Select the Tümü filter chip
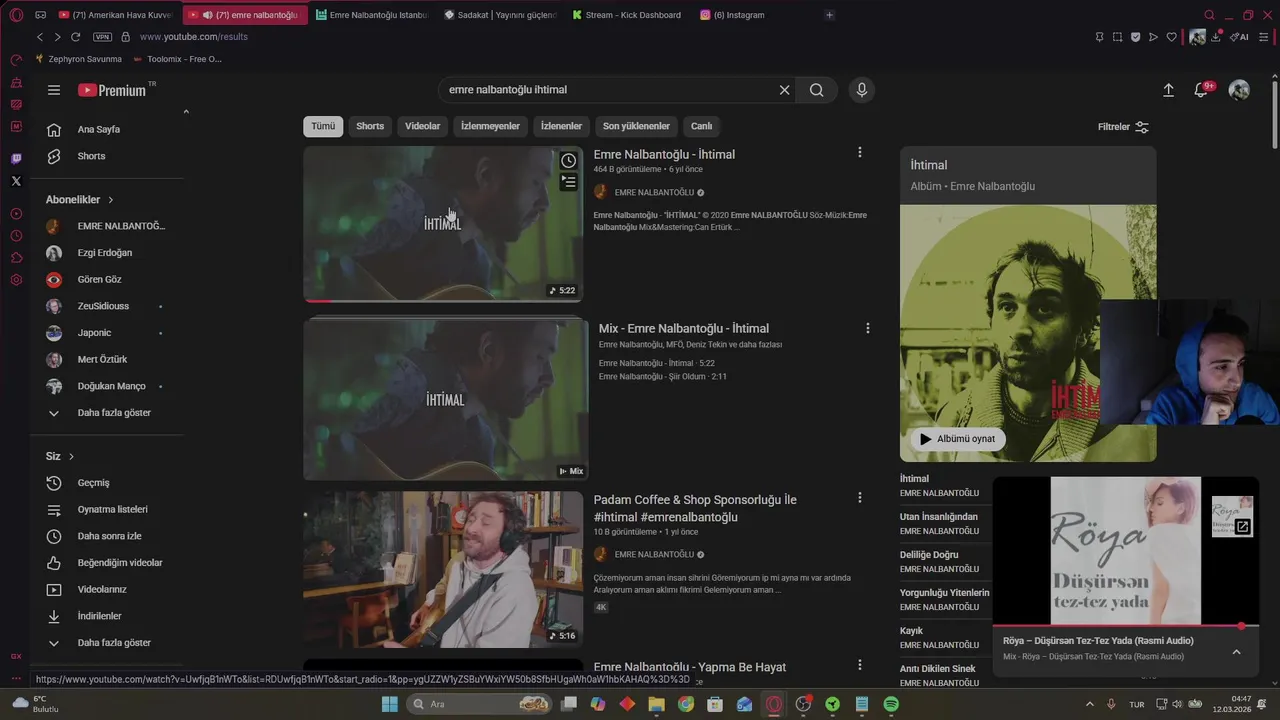Image resolution: width=1280 pixels, height=720 pixels. click(x=323, y=126)
